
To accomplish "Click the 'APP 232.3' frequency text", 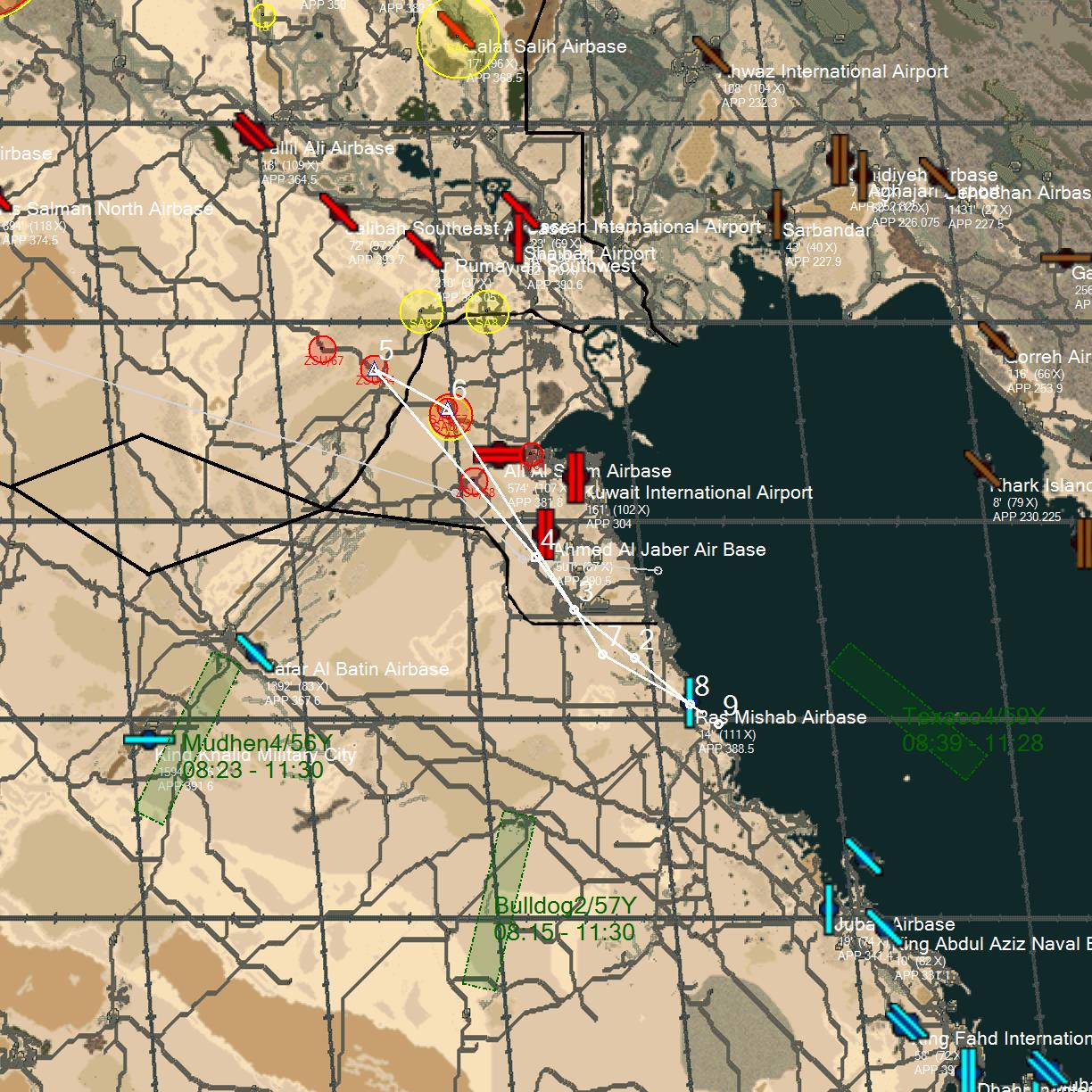I will pyautogui.click(x=749, y=103).
